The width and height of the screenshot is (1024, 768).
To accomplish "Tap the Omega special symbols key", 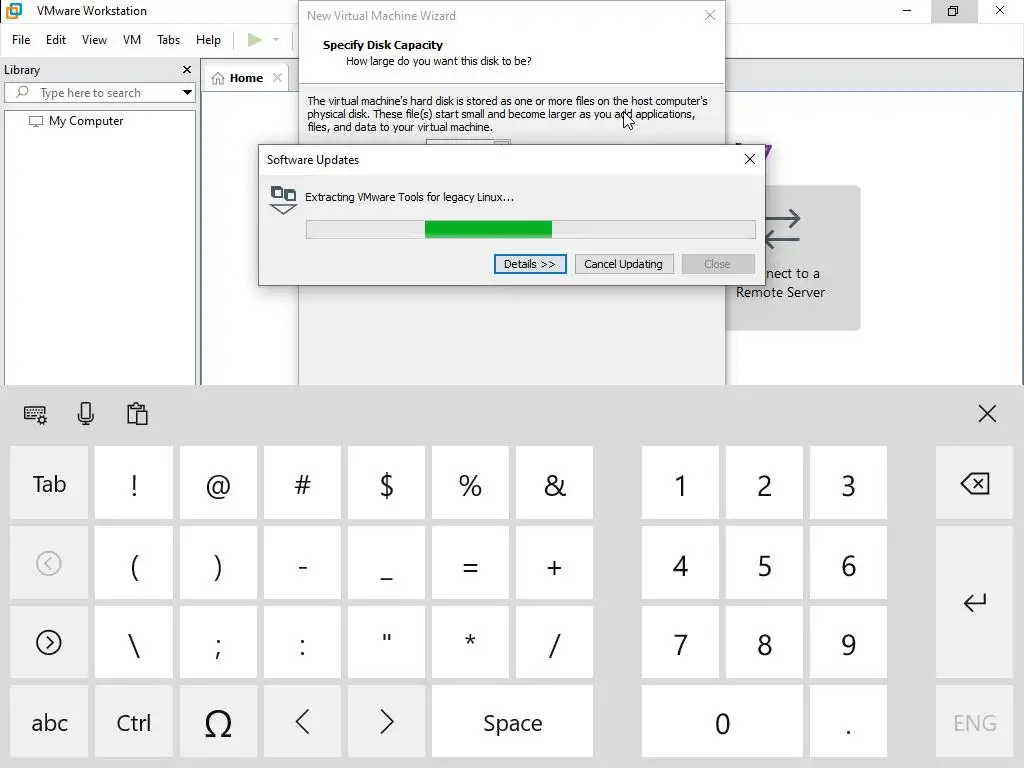I will coord(218,722).
